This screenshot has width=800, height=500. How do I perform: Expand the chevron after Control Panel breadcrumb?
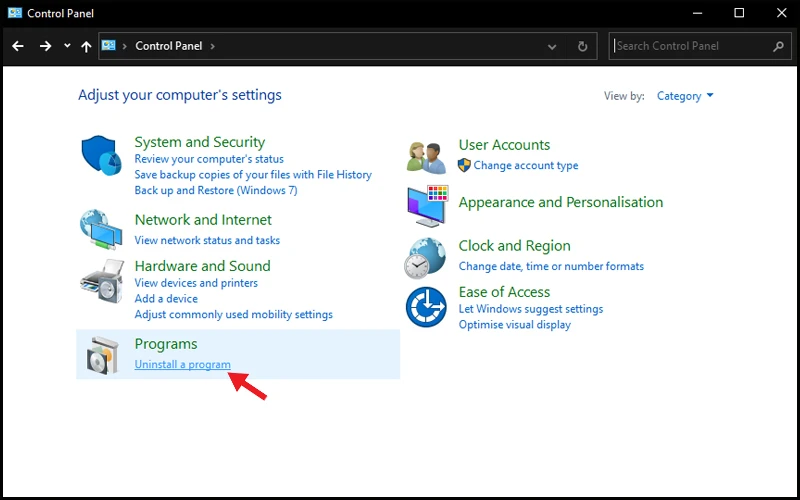tap(212, 46)
